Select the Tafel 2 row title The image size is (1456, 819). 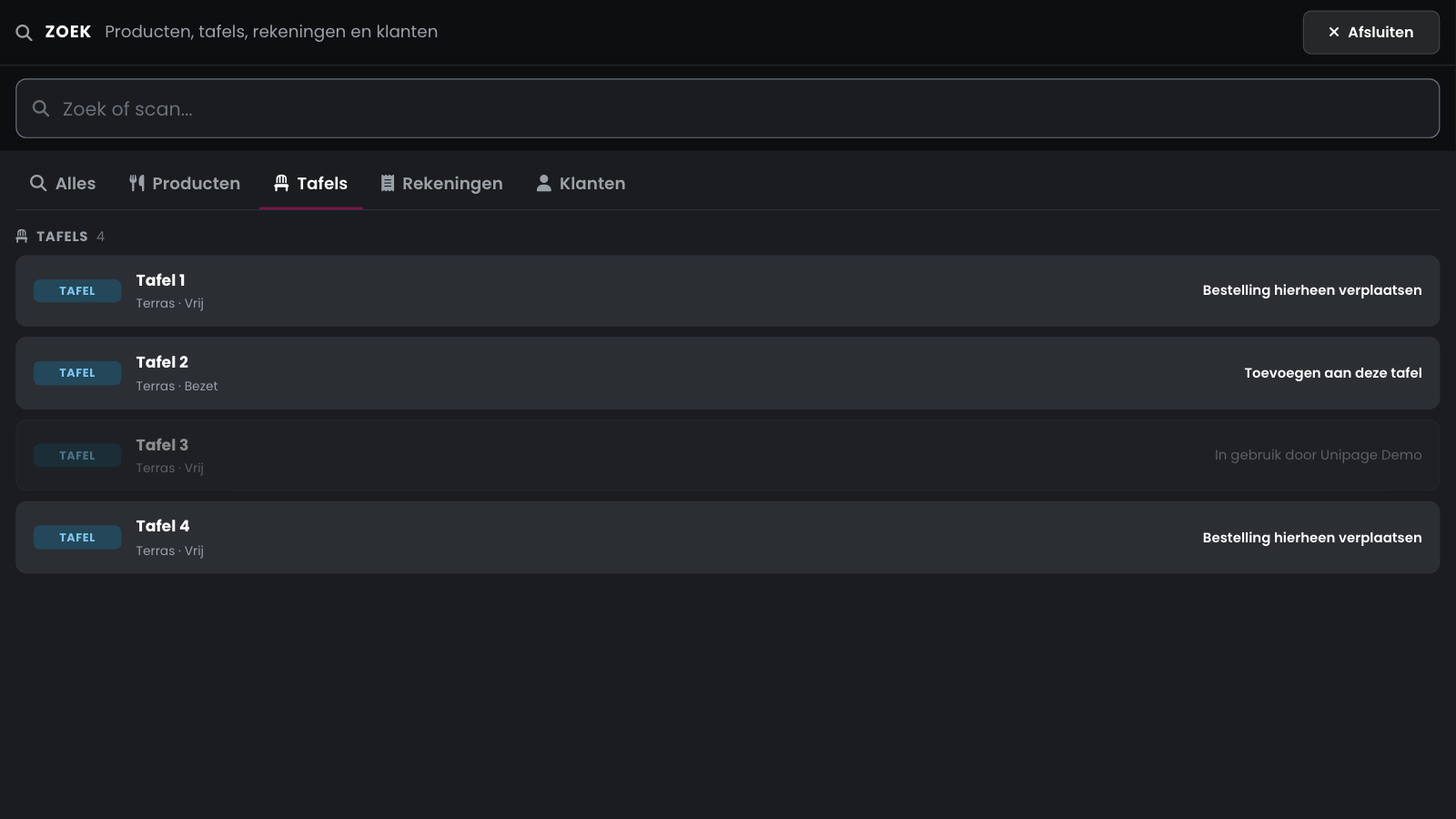[162, 362]
